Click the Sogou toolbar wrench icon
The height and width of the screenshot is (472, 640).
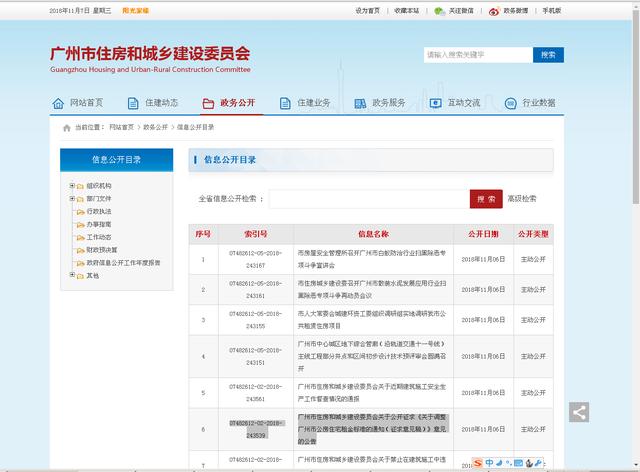pyautogui.click(x=538, y=463)
